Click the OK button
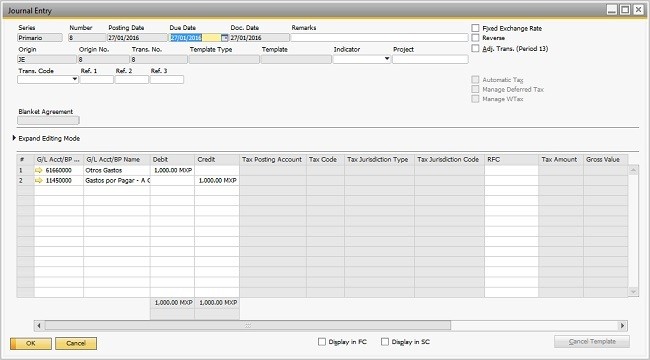Image resolution: width=650 pixels, height=360 pixels. click(31, 343)
